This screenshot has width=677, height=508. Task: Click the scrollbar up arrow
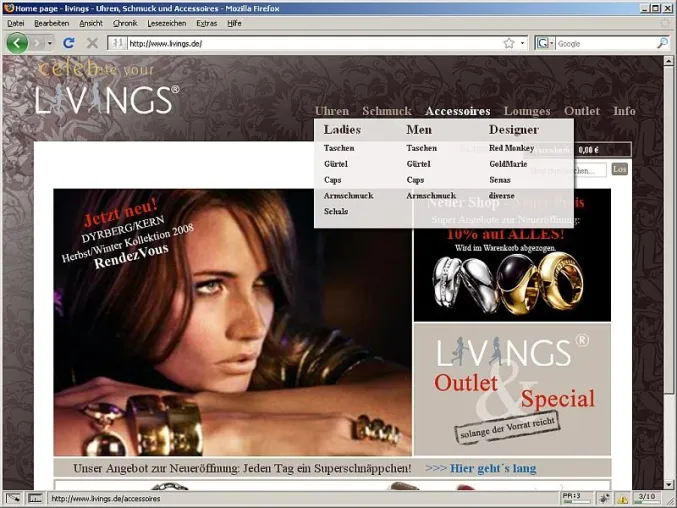click(668, 61)
